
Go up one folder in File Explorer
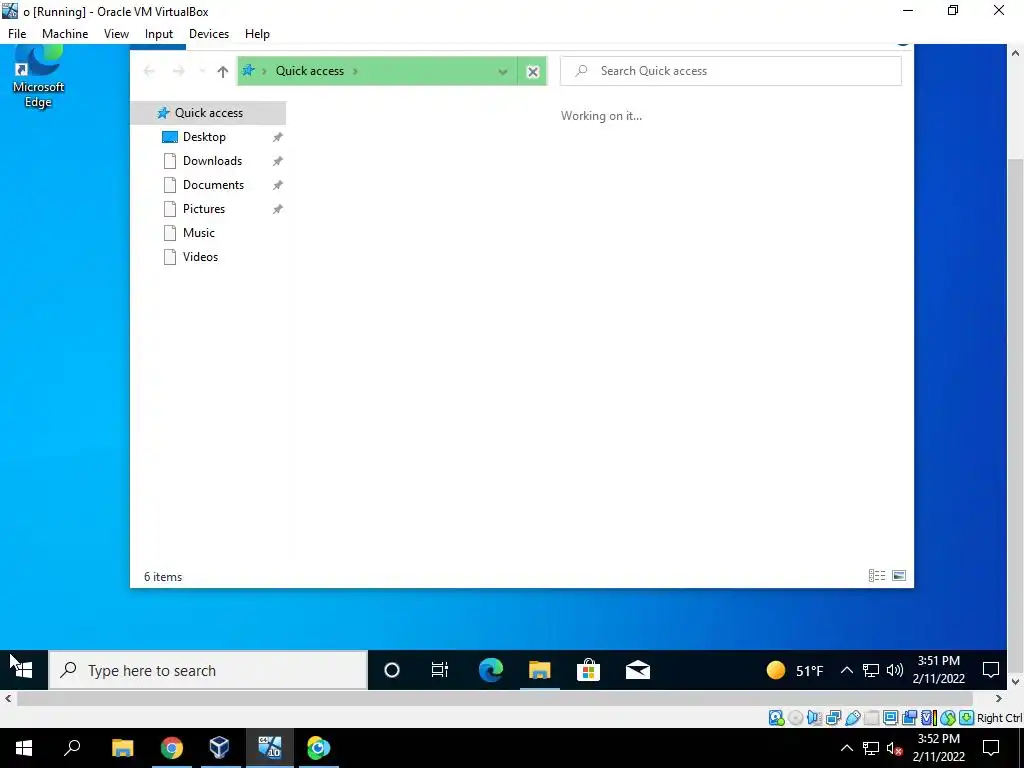[223, 71]
